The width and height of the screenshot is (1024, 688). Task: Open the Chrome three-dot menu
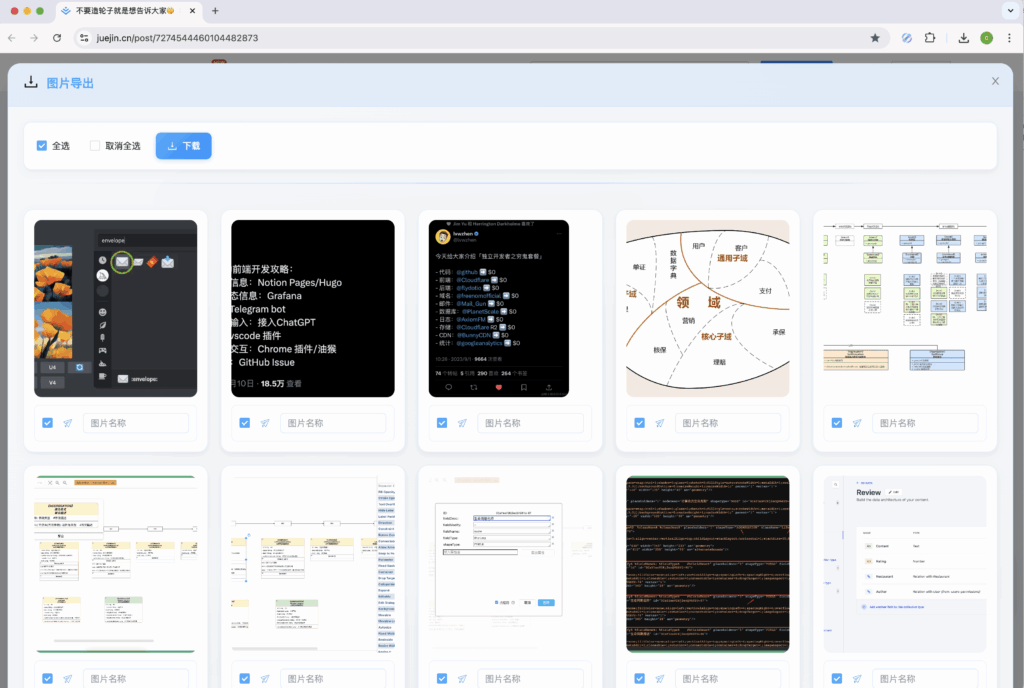point(1008,38)
